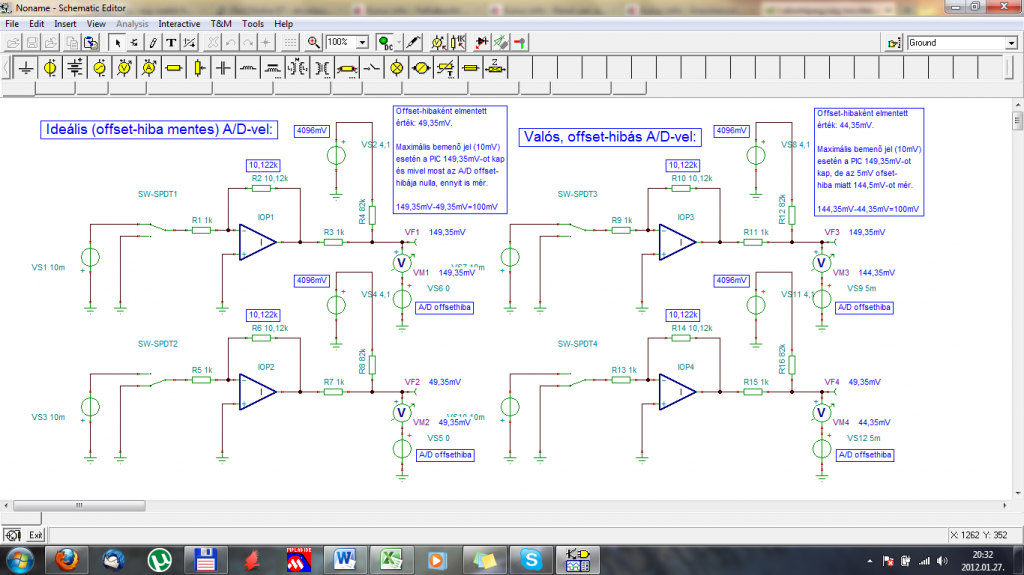Select the 'Ideális (offset-hiba mentes) A/D-vel:' title
Viewport: 1024px width, 575px height.
[159, 129]
